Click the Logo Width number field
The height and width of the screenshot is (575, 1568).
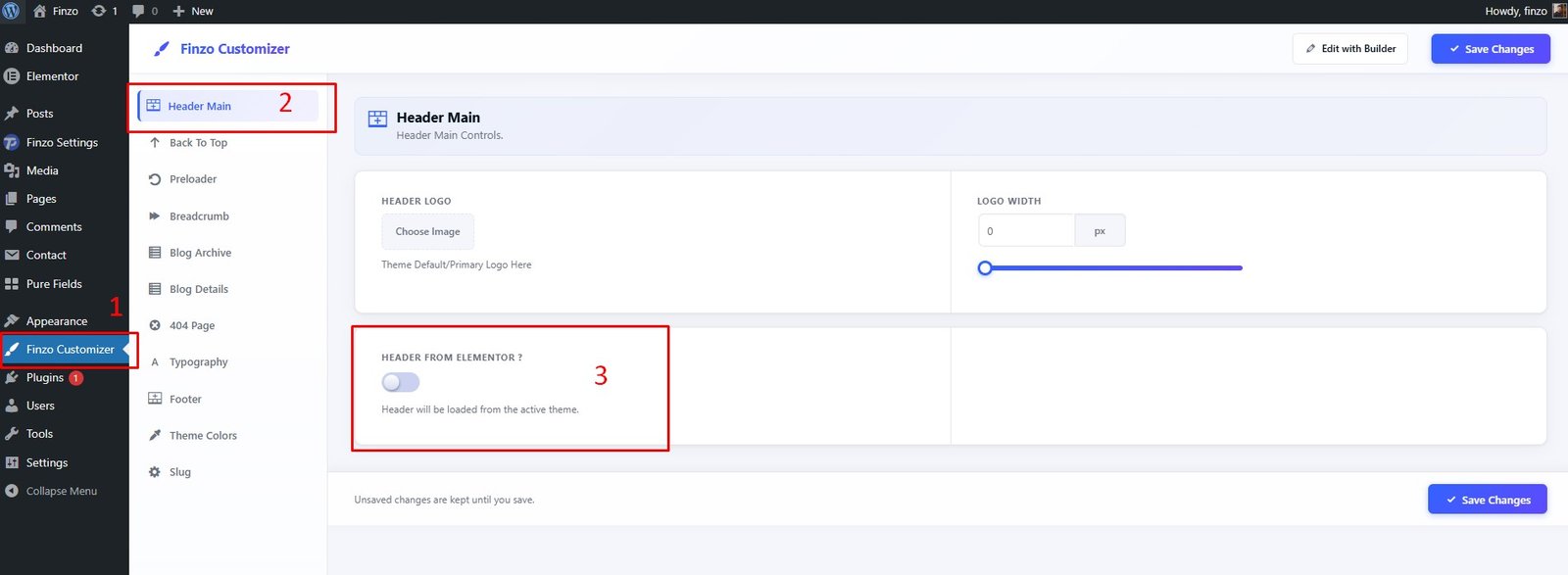1027,231
